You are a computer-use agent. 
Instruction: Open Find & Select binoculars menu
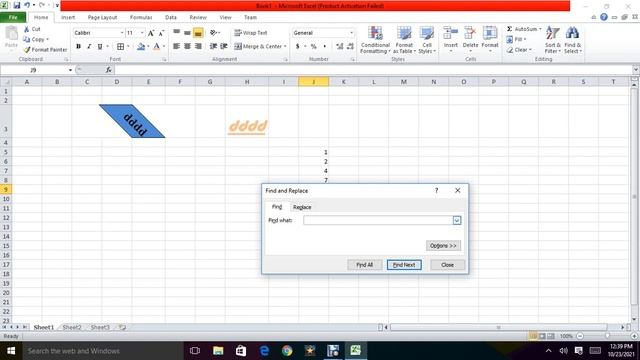pyautogui.click(x=573, y=40)
